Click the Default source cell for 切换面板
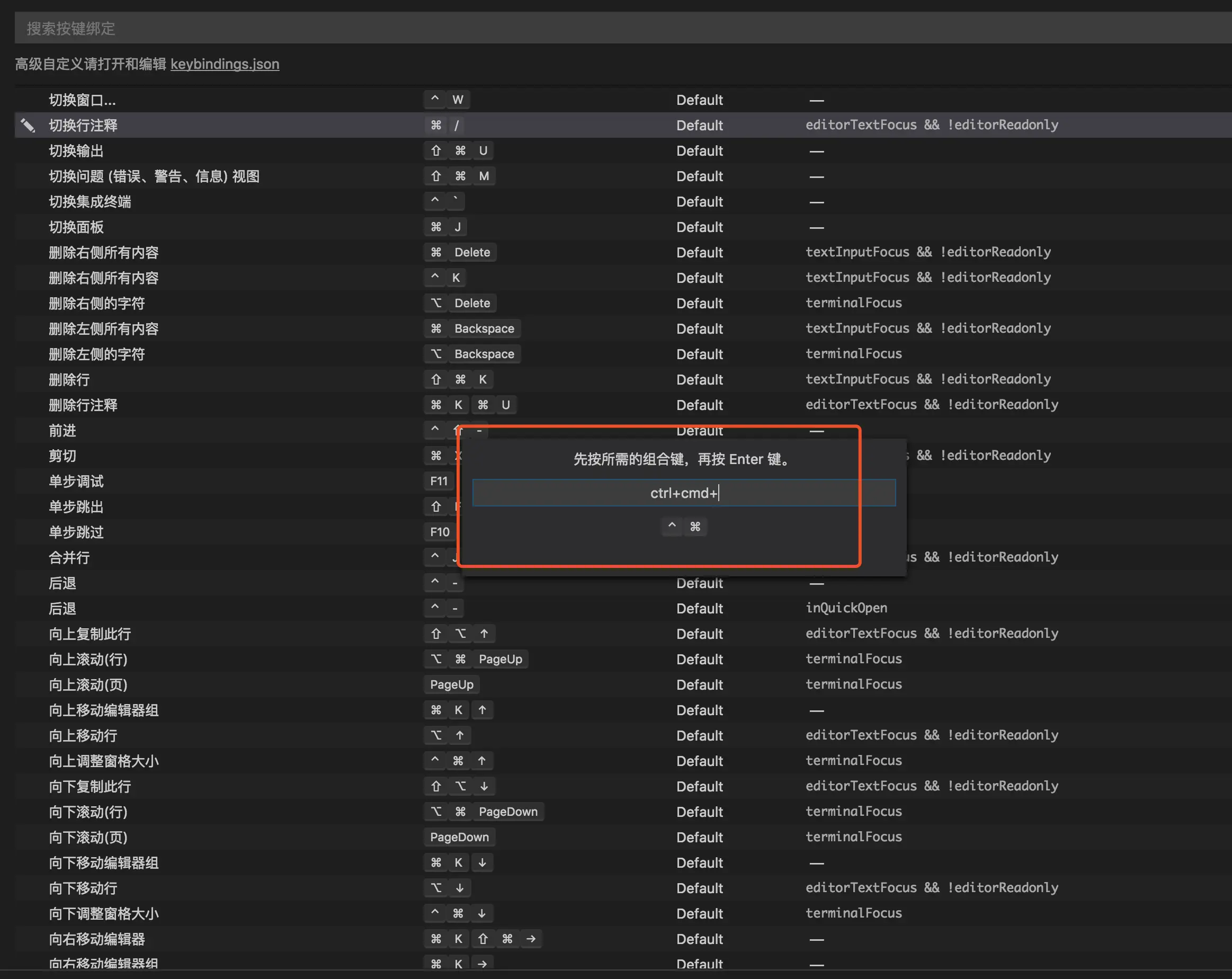1232x979 pixels. point(700,227)
